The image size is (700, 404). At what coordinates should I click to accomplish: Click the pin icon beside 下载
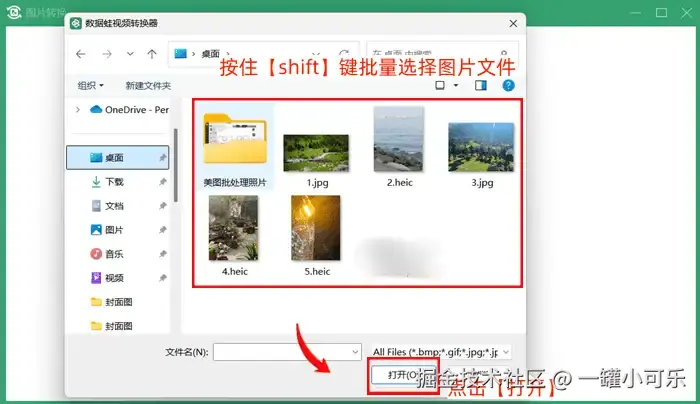click(162, 182)
